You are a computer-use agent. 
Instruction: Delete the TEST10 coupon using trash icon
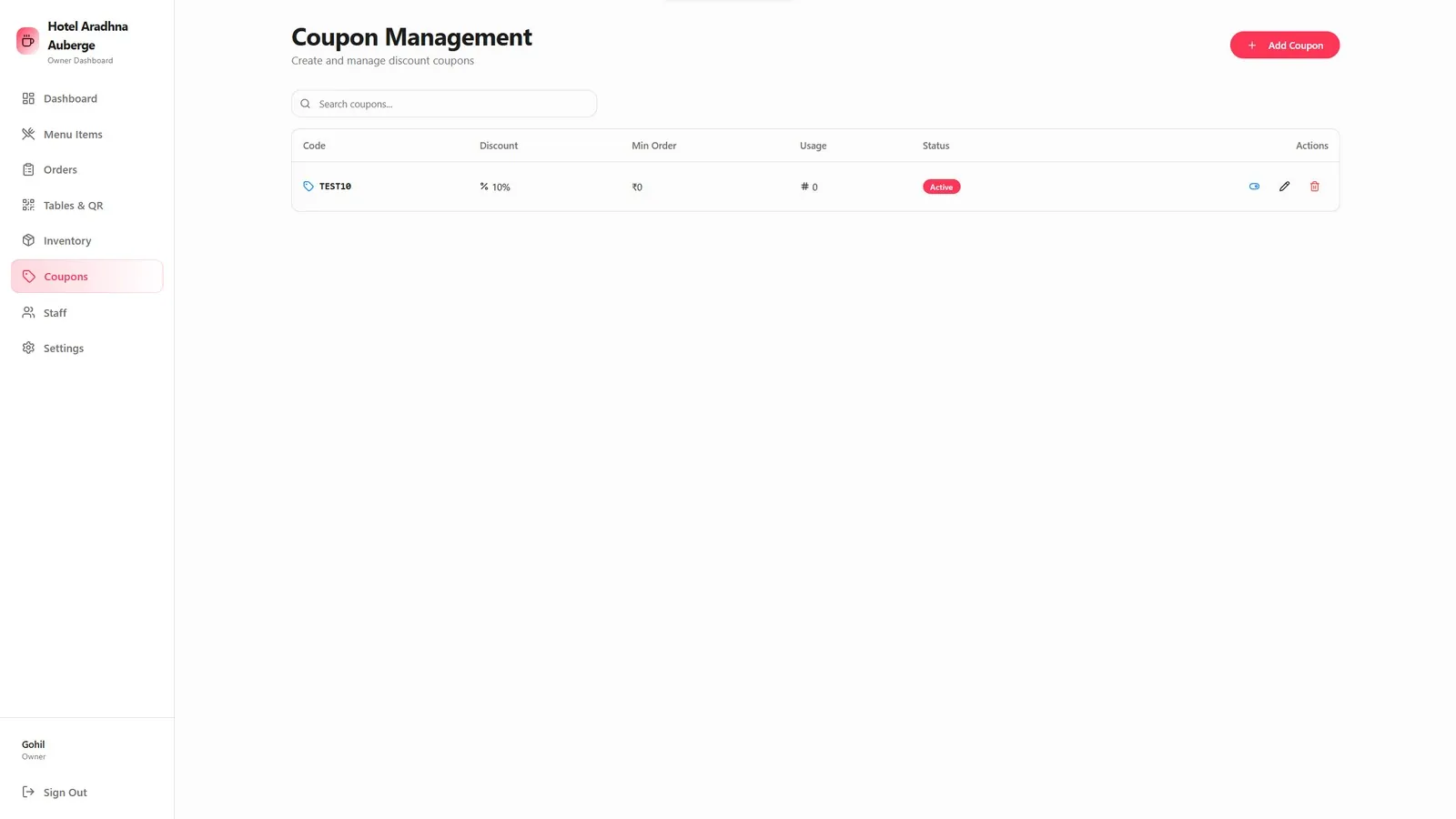[1314, 187]
